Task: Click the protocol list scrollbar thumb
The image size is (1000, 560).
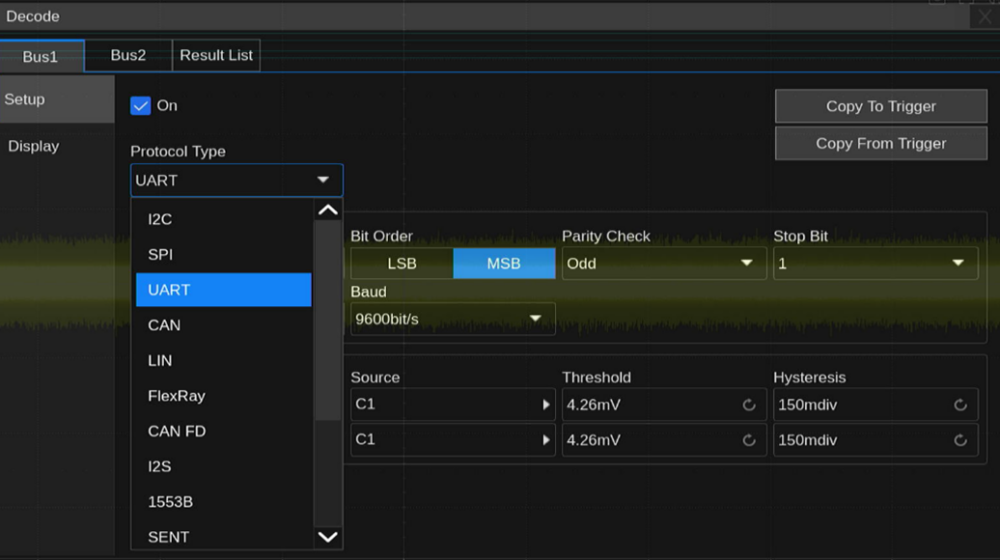Action: tap(327, 320)
